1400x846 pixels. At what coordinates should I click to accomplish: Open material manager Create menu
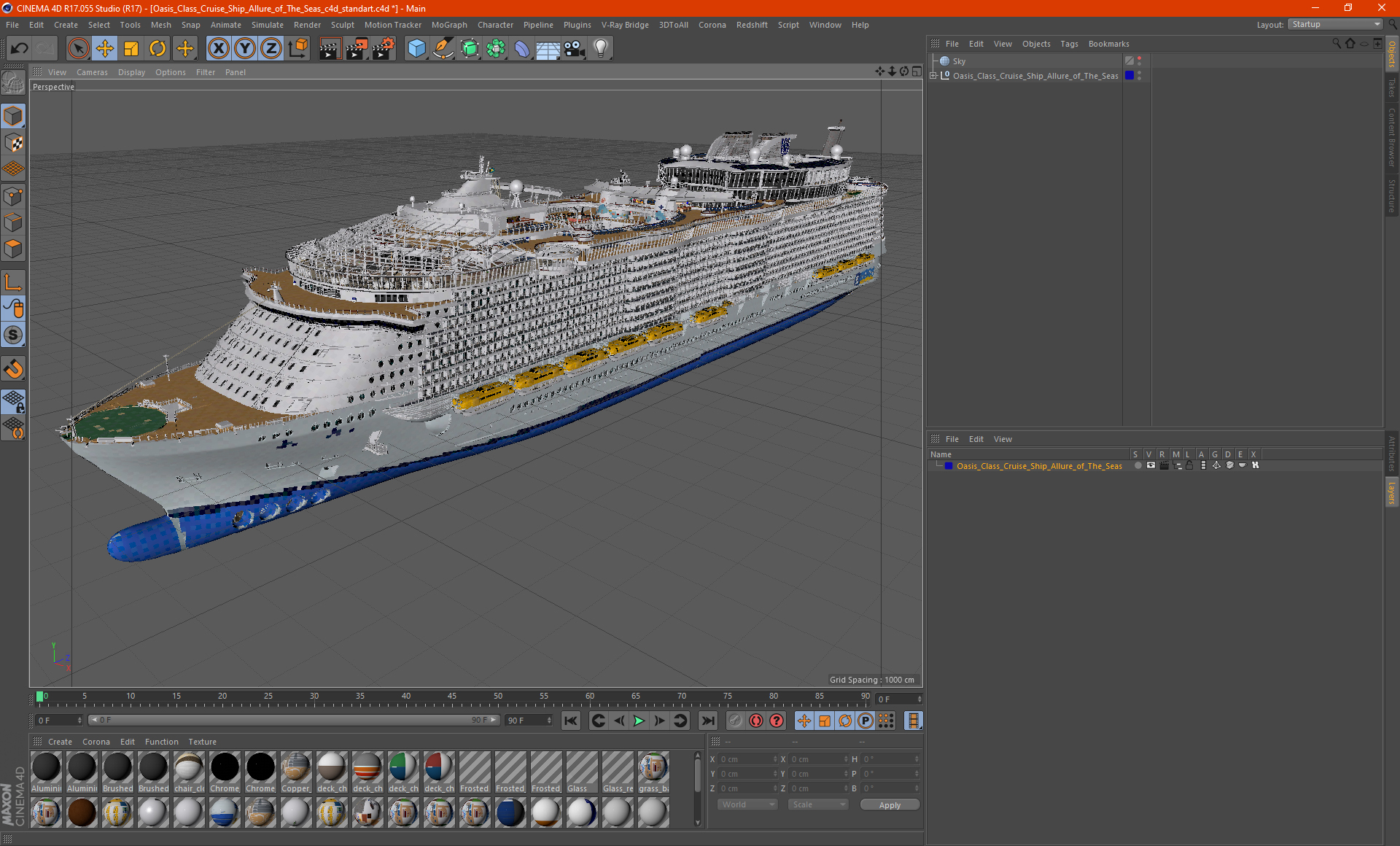(x=60, y=742)
